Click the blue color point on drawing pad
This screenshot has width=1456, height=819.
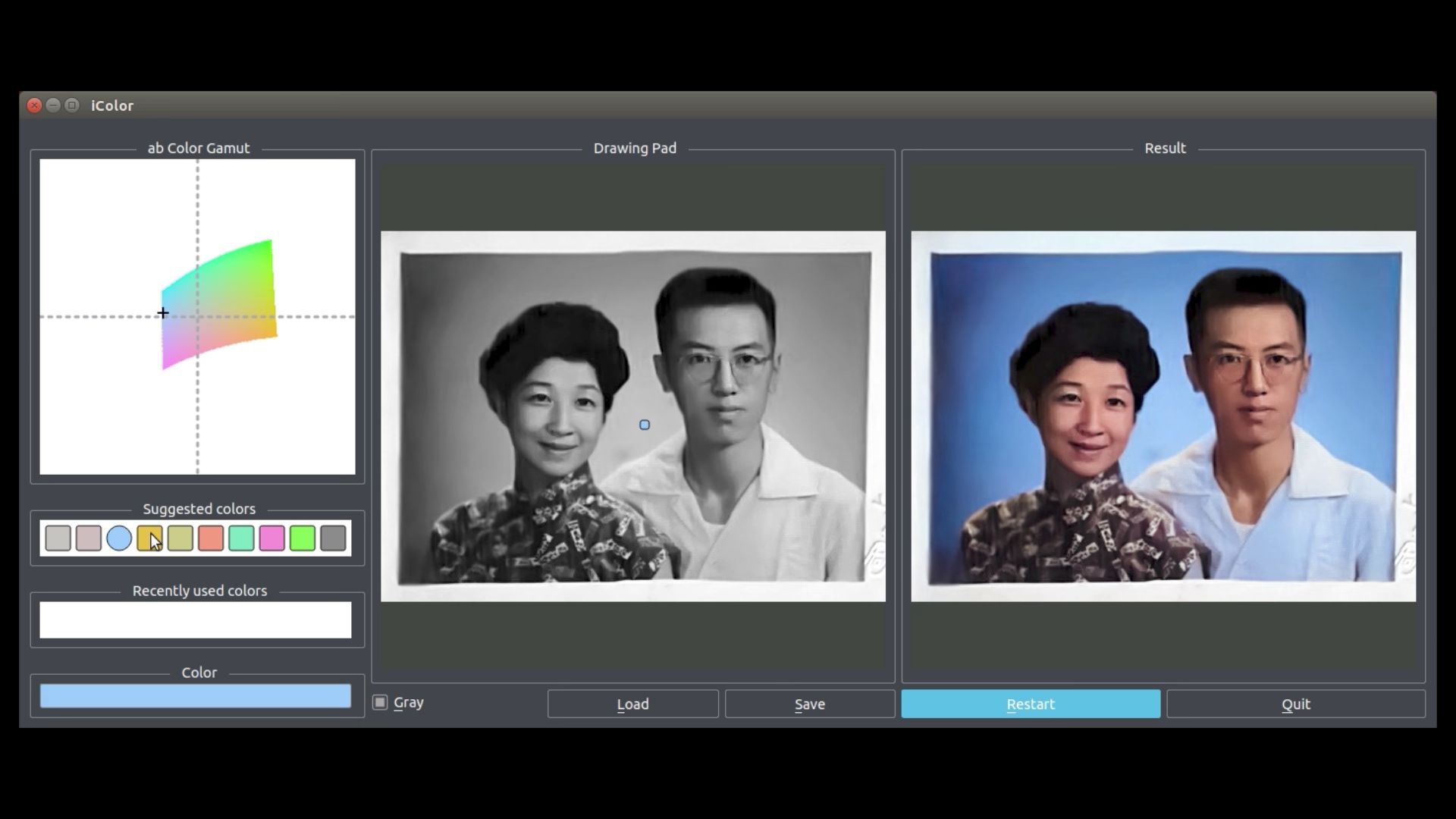(645, 425)
